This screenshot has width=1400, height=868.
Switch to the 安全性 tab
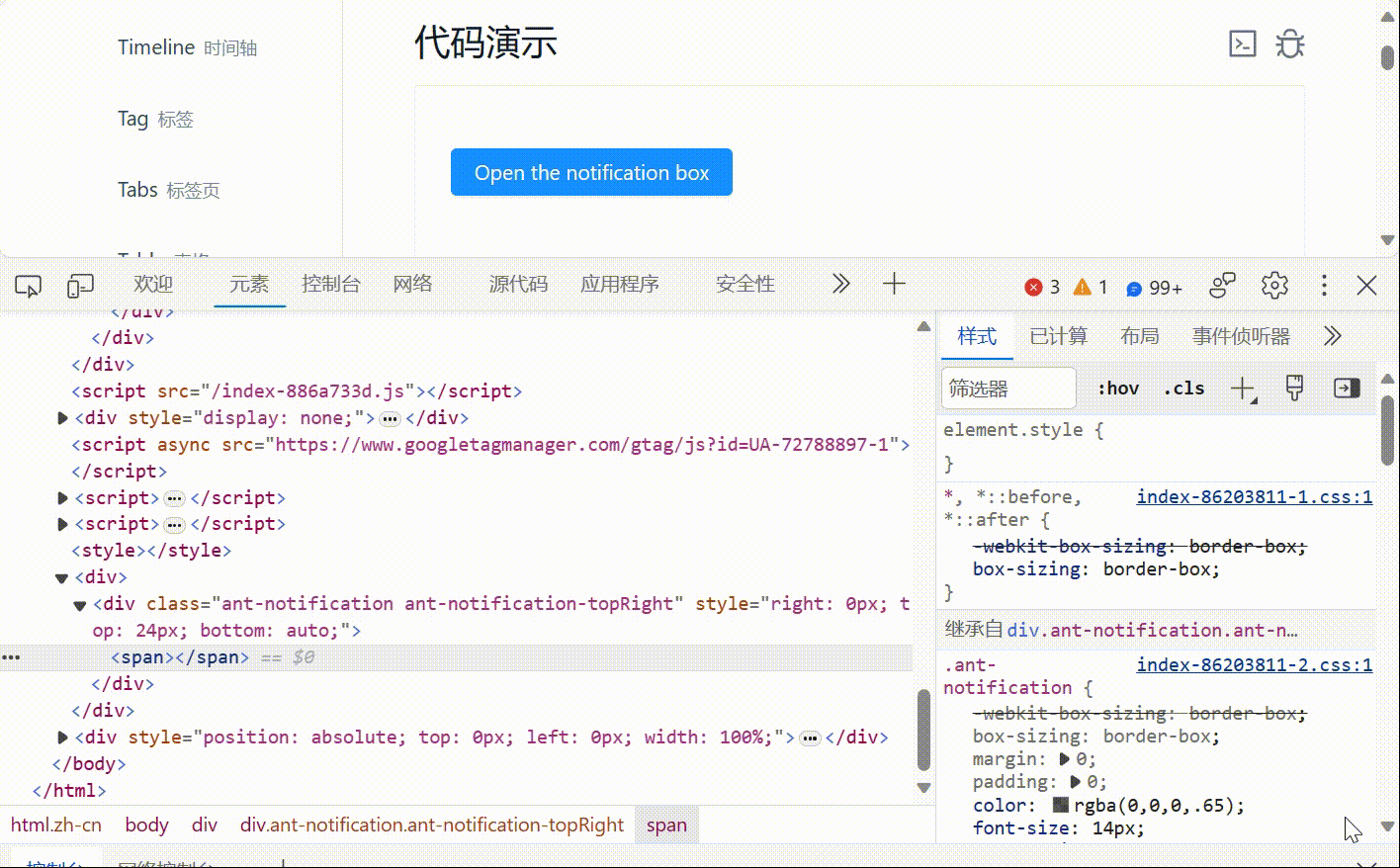pyautogui.click(x=745, y=285)
